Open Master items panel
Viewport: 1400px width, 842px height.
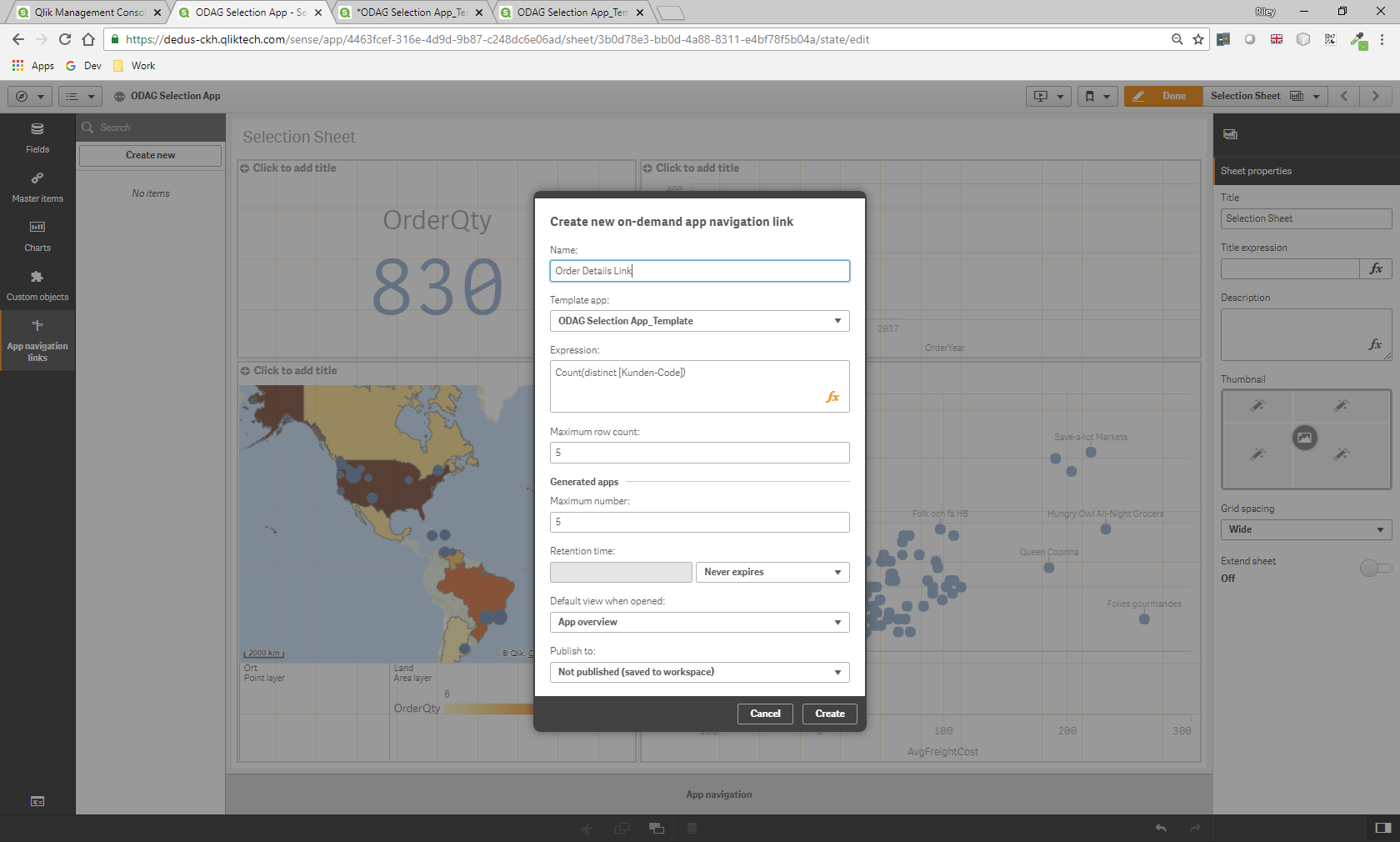[37, 187]
